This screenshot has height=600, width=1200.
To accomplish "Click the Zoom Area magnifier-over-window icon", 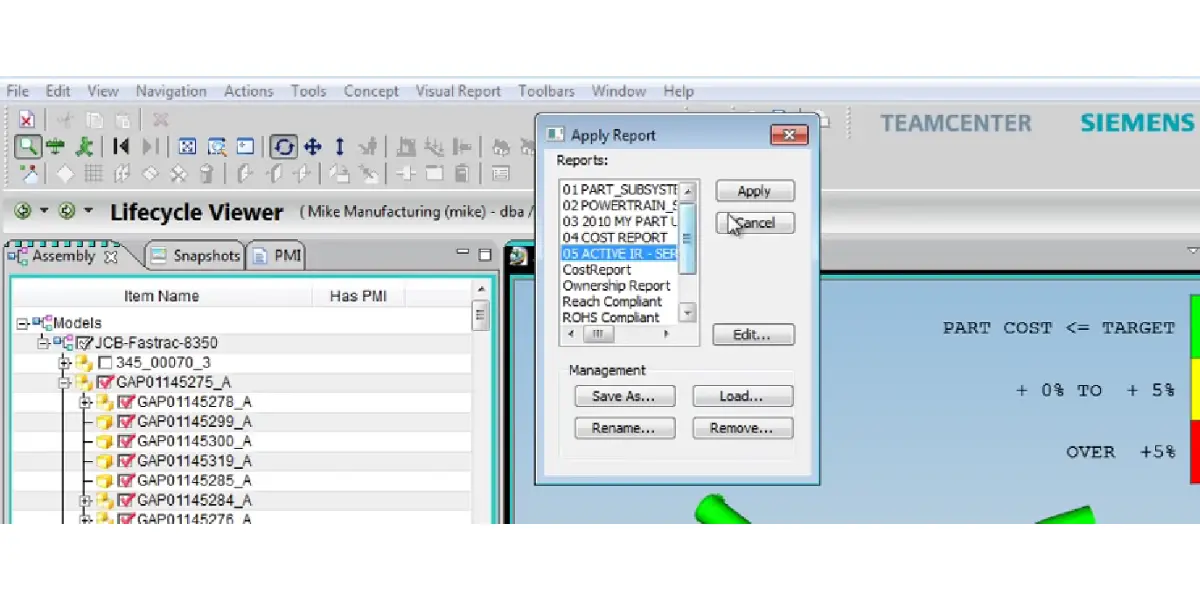I will tap(216, 146).
